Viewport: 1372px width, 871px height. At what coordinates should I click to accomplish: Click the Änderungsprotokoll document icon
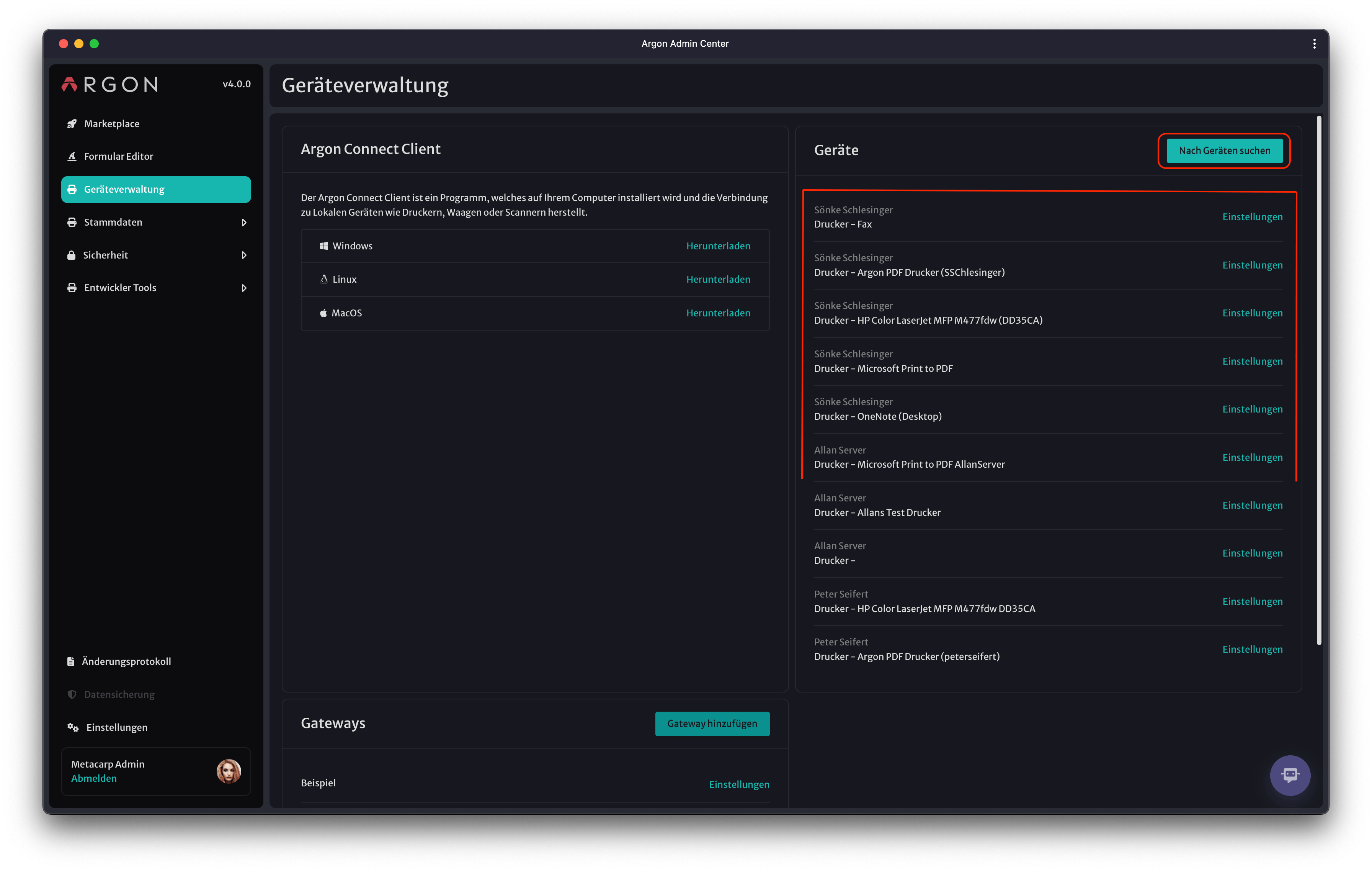coord(71,661)
